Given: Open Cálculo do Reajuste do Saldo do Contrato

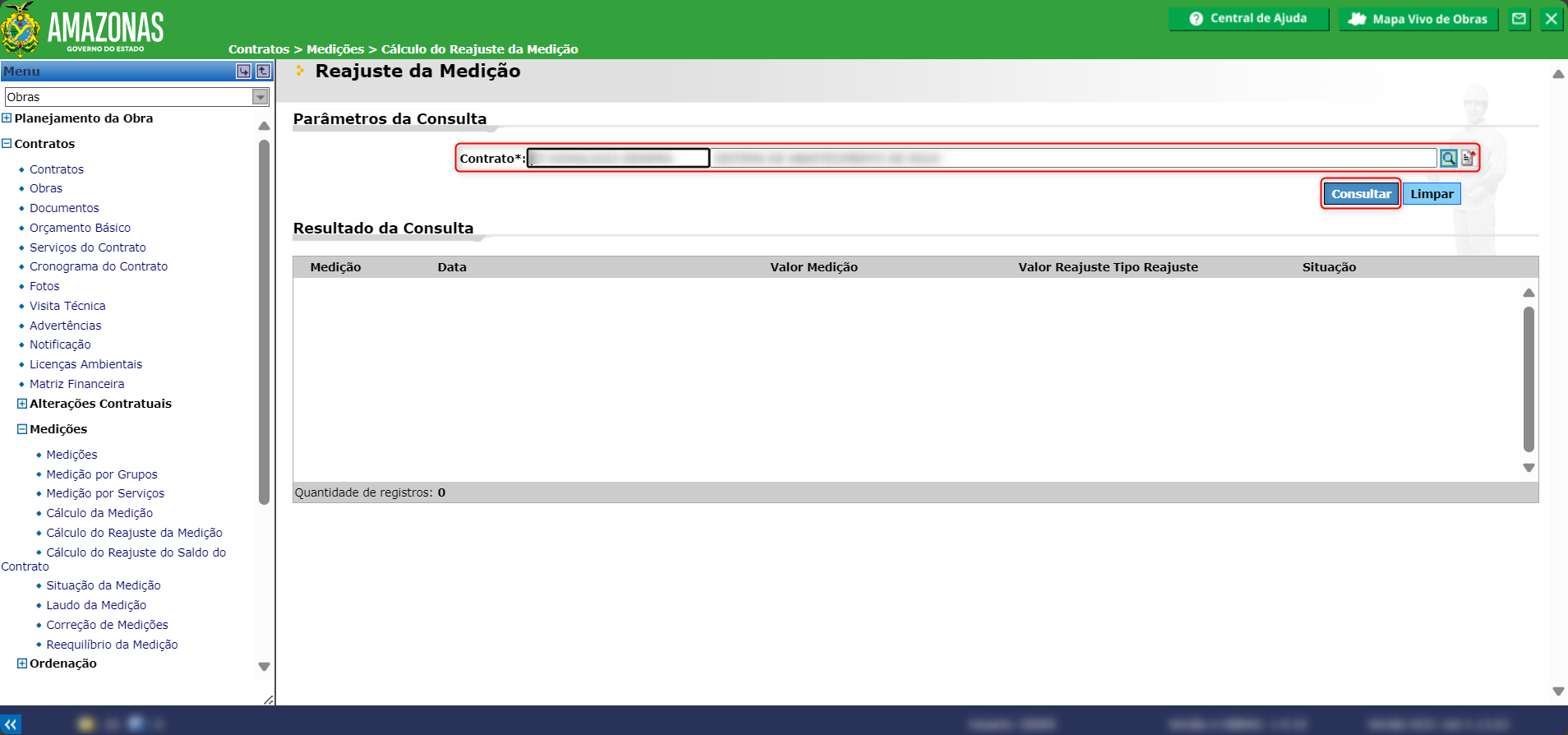Looking at the screenshot, I should pyautogui.click(x=136, y=552).
